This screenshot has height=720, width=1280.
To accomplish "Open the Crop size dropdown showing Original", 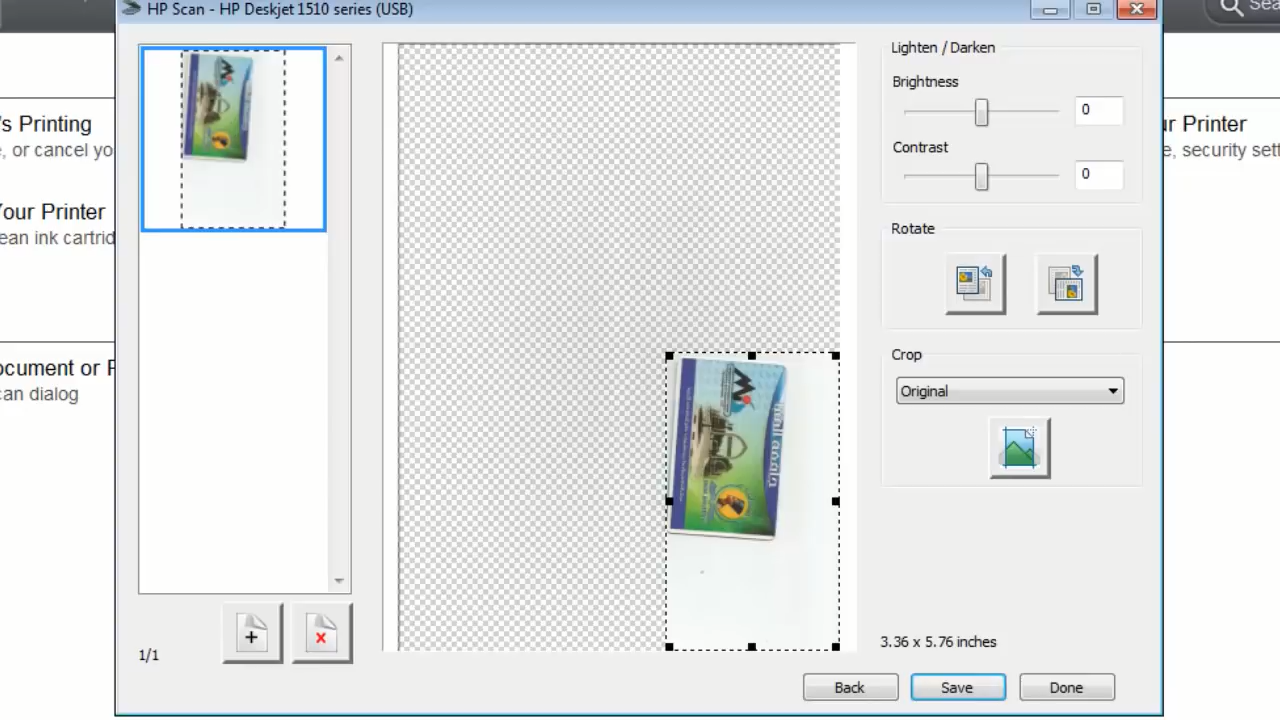I will click(1010, 391).
